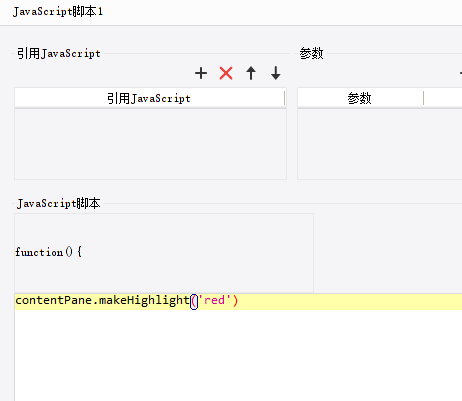
Task: Click the opening parenthesis after makeHighlight
Action: pyautogui.click(x=194, y=301)
